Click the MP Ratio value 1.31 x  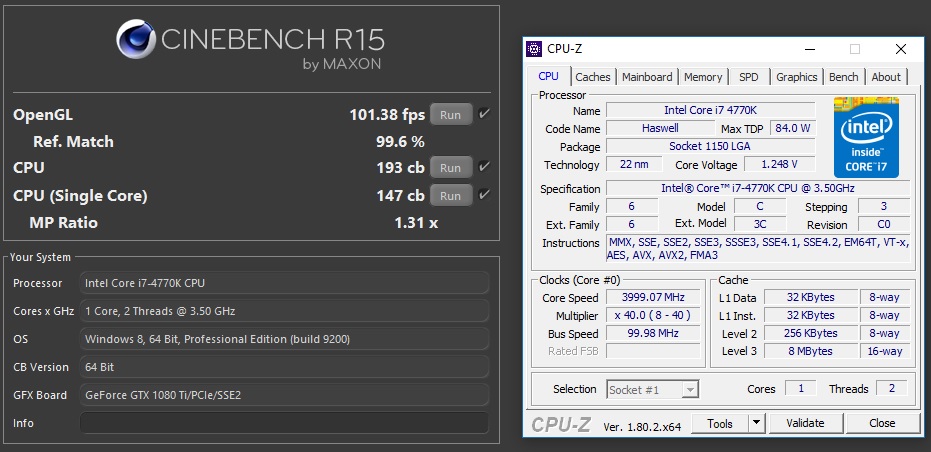click(x=416, y=223)
